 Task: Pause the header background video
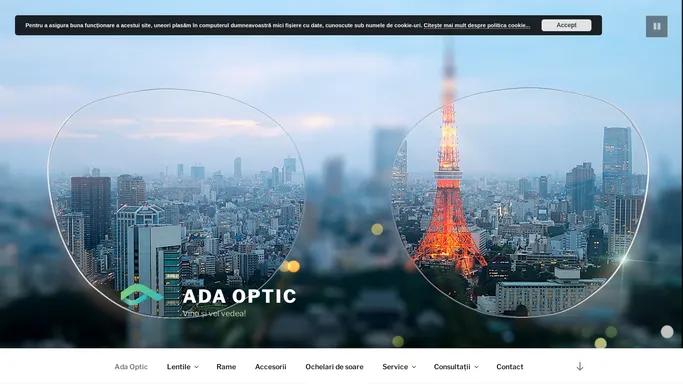click(x=656, y=26)
